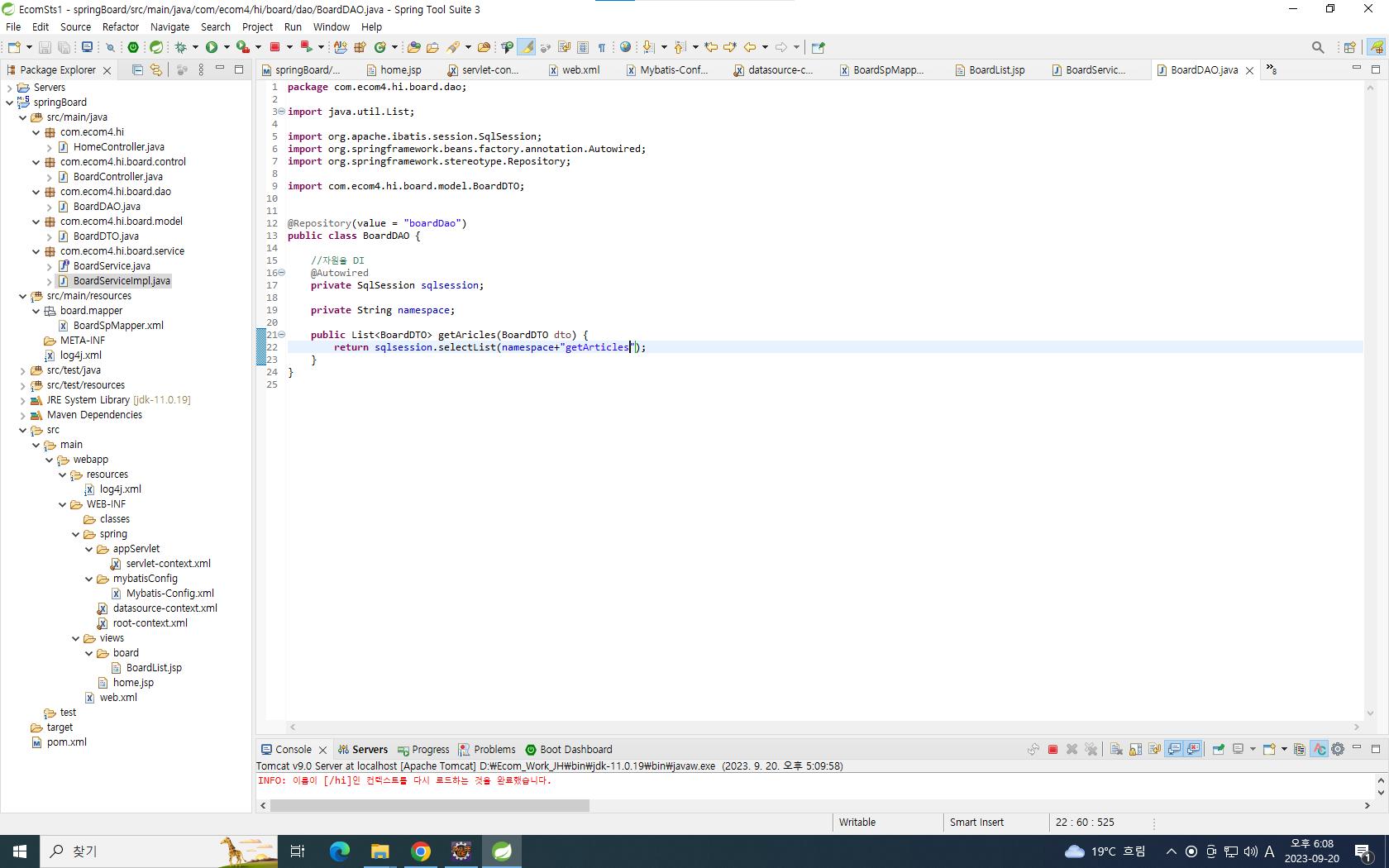Open the Run button dropdown arrow

[227, 47]
